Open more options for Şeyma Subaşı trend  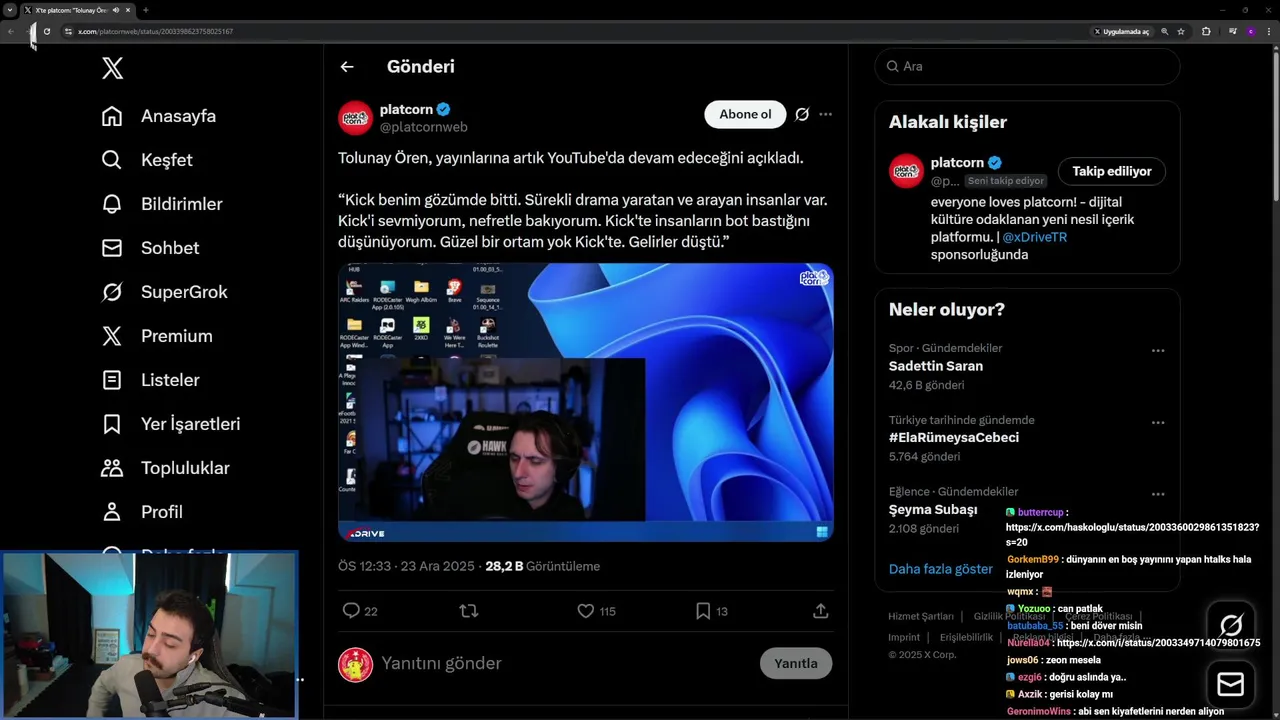click(x=1157, y=494)
